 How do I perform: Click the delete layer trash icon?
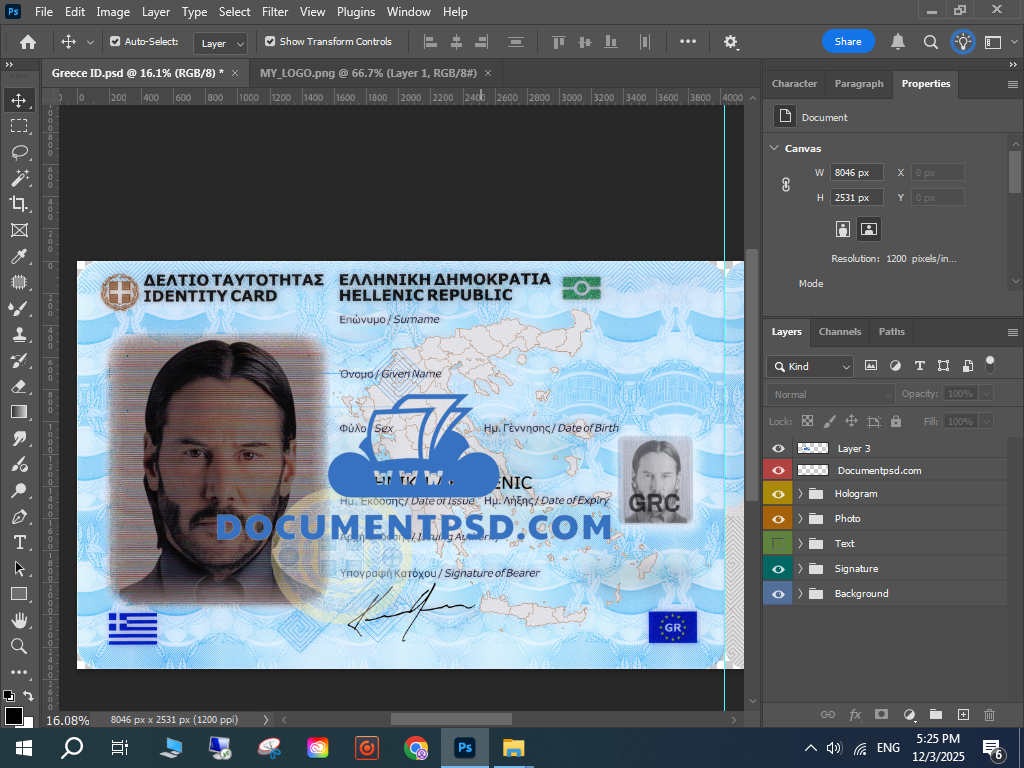(x=990, y=714)
